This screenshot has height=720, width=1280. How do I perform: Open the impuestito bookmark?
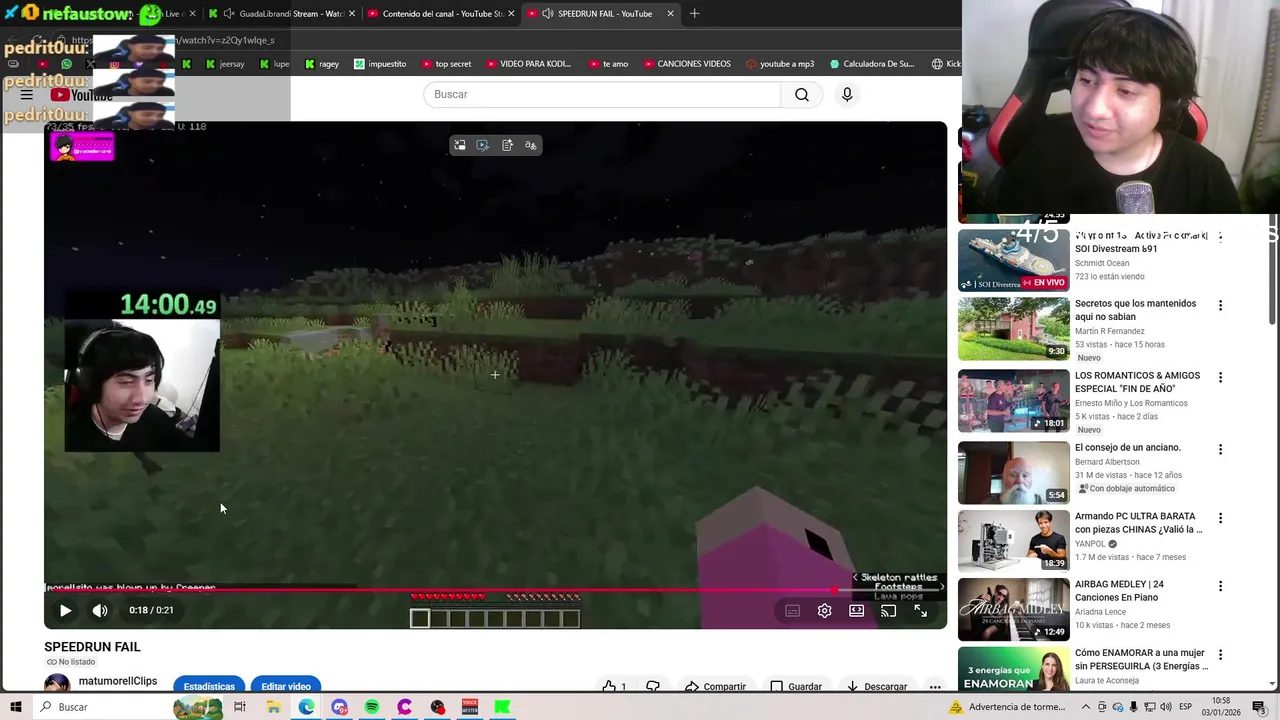(x=379, y=64)
